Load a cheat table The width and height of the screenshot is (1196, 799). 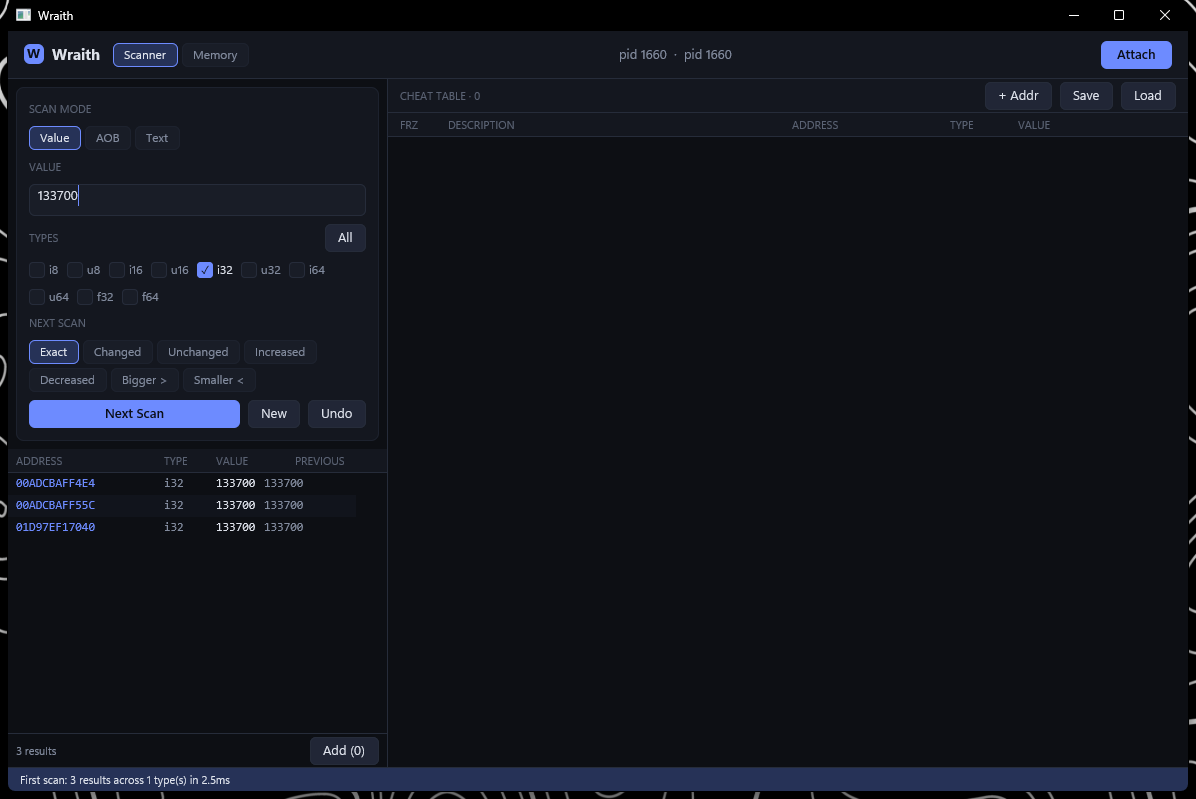[1147, 96]
